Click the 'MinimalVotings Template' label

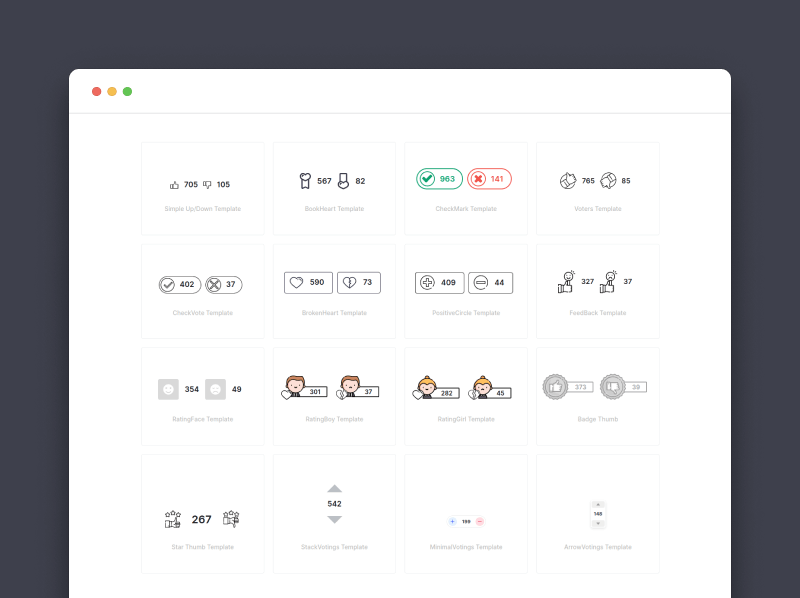[466, 547]
